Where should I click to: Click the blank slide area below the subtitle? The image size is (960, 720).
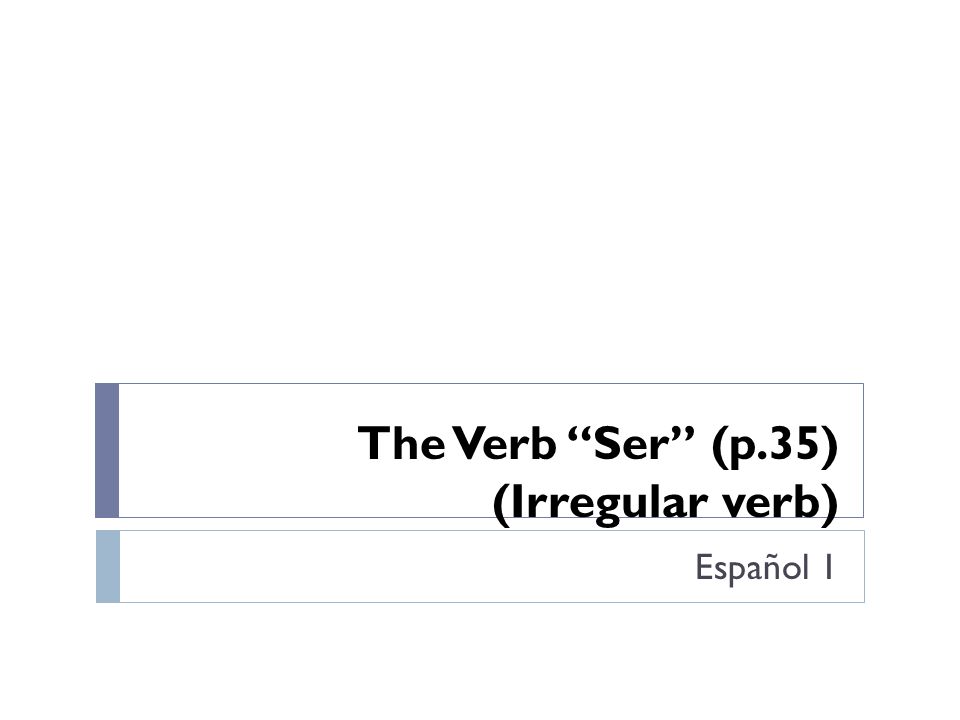[480, 661]
